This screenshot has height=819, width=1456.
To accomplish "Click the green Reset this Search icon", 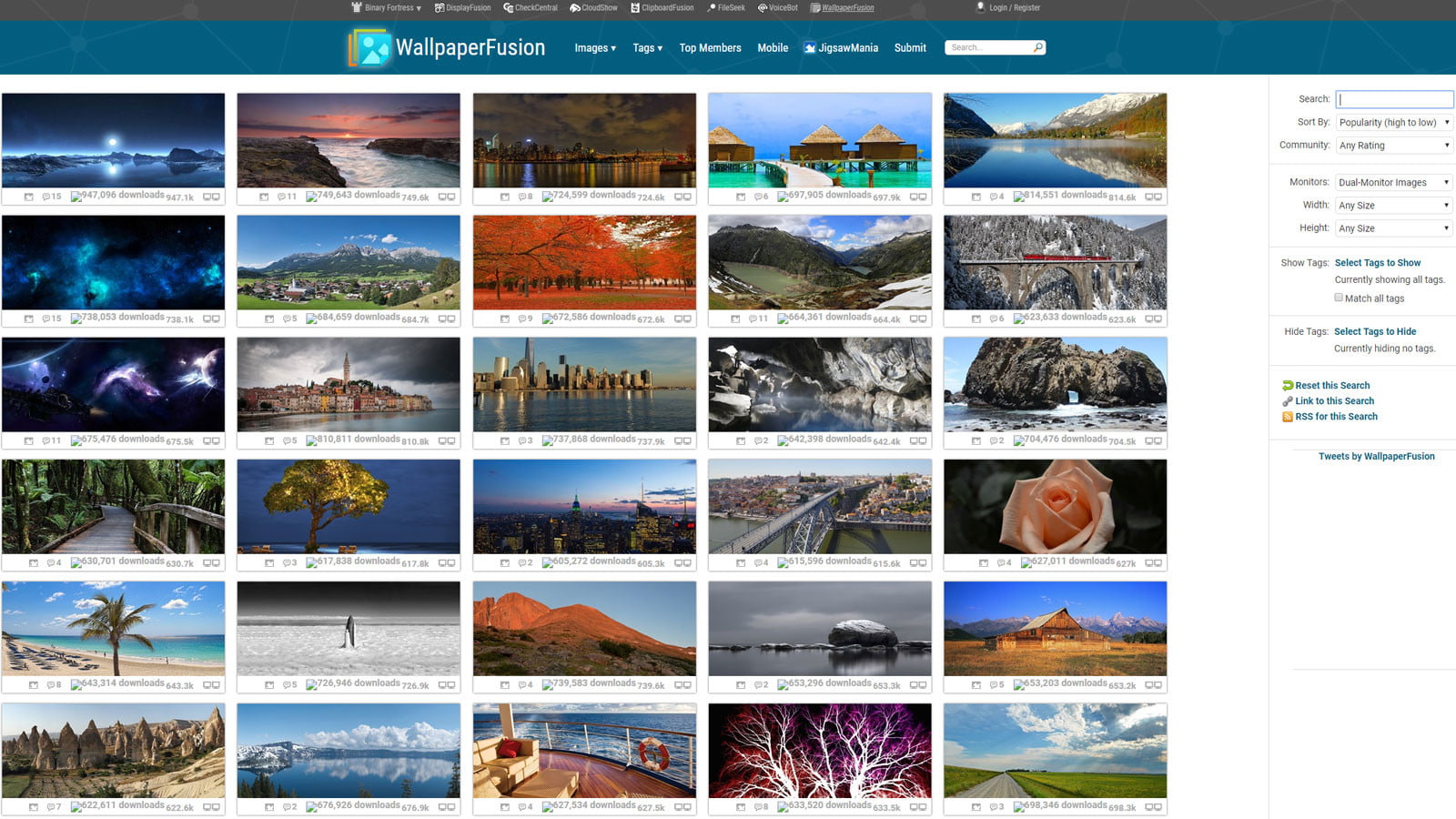I will [x=1288, y=386].
